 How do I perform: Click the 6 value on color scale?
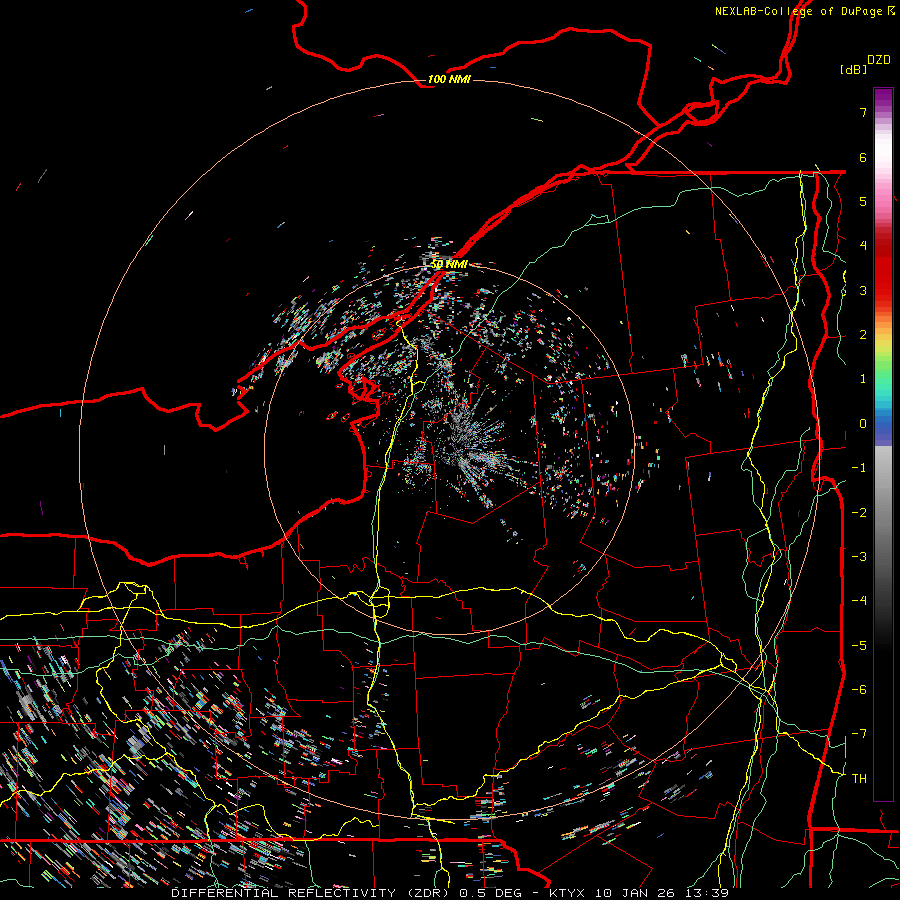[x=863, y=157]
